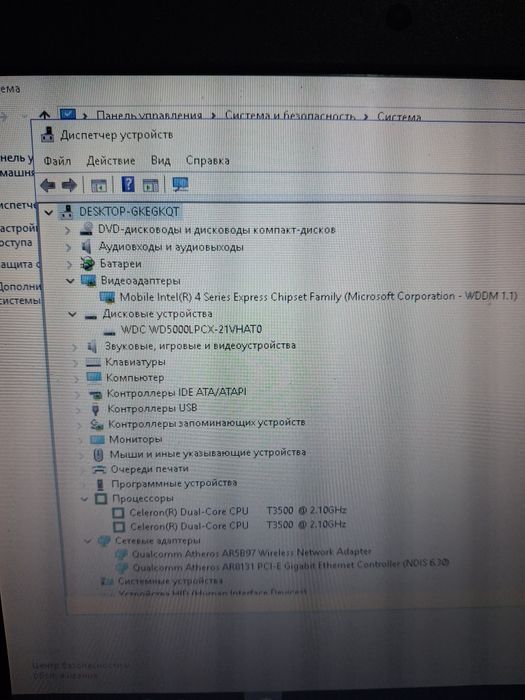Collapse the Видеоадаптеры category arrow
This screenshot has width=525, height=700.
tap(70, 281)
